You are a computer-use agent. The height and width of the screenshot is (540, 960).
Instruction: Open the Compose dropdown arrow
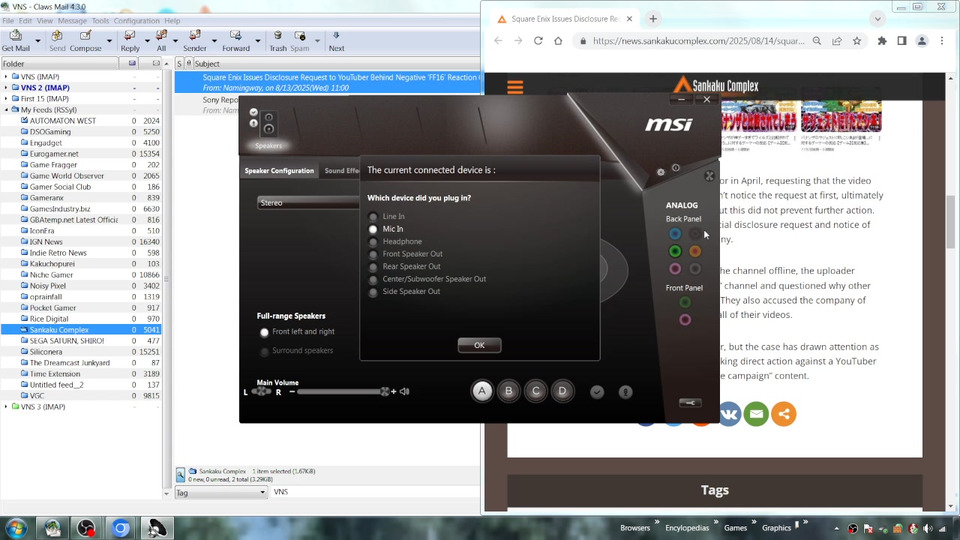tap(110, 41)
